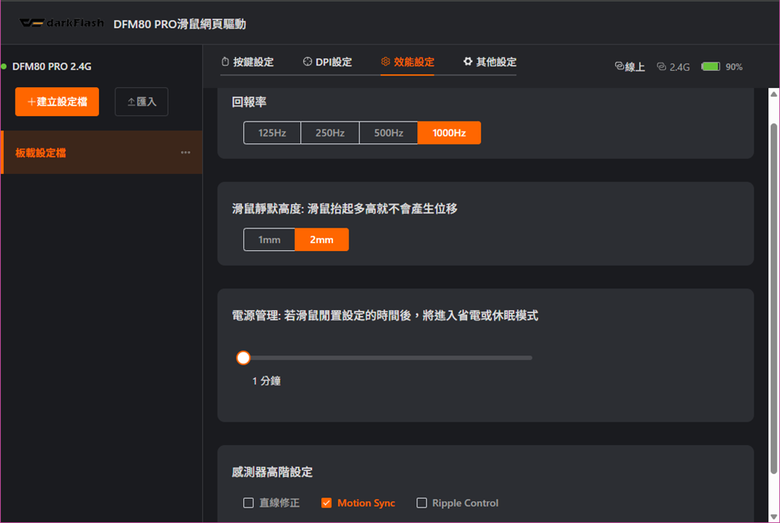Click the DFM80 PRO 2.4G device name

click(x=52, y=66)
